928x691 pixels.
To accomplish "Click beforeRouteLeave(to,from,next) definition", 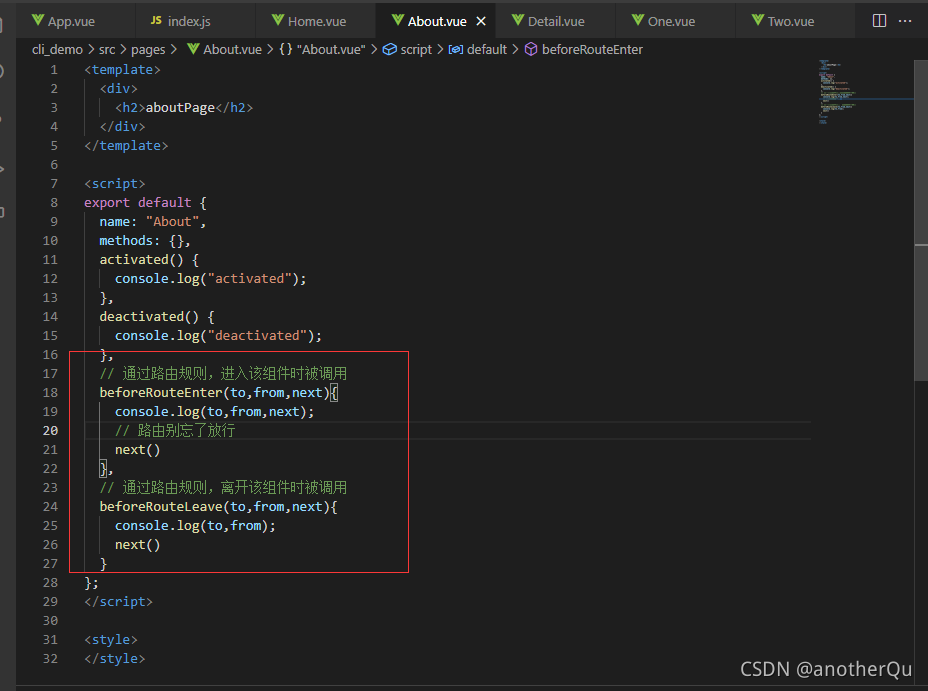I will click(x=218, y=507).
